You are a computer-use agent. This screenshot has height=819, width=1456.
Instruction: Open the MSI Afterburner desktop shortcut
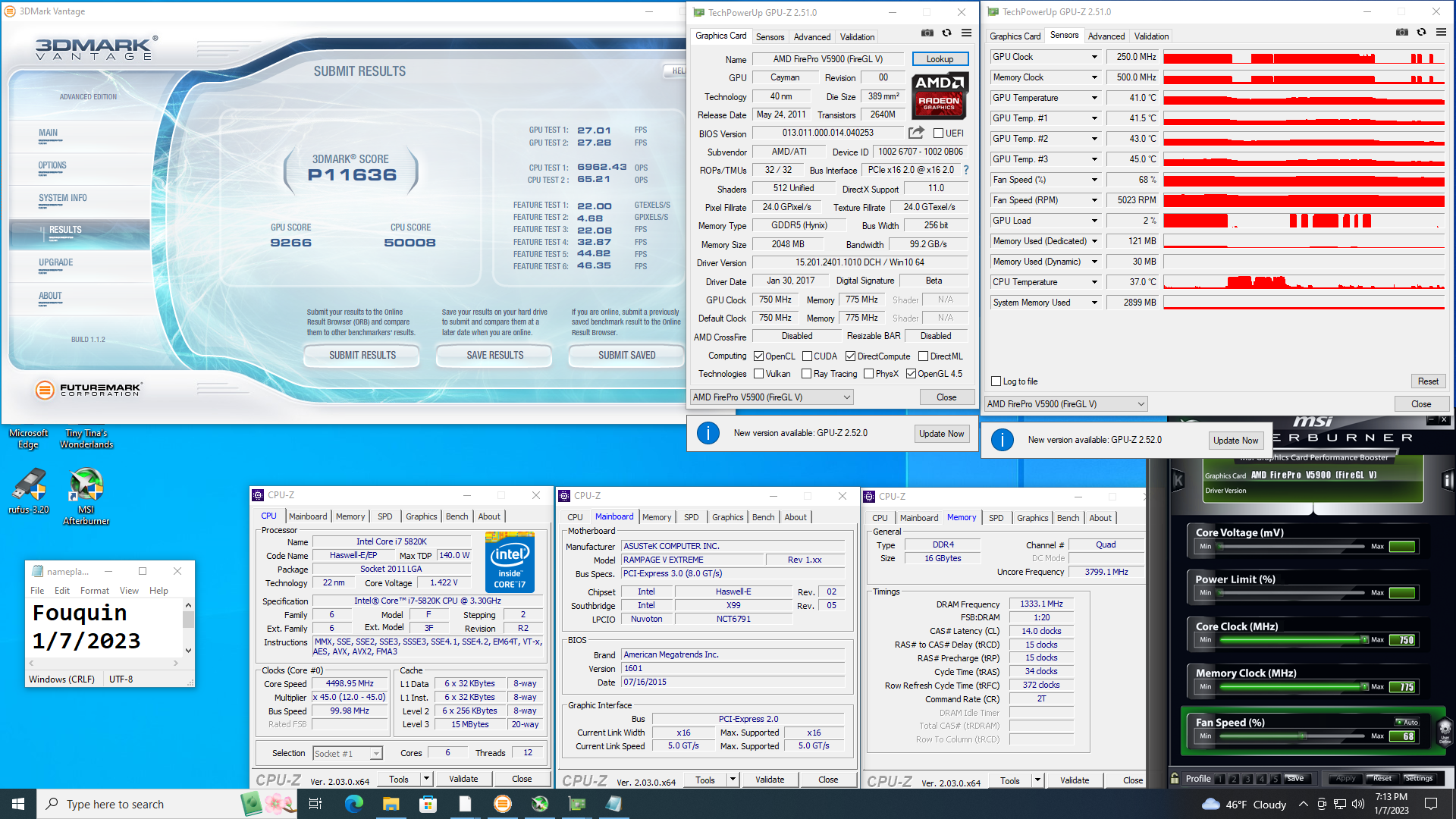pyautogui.click(x=86, y=497)
